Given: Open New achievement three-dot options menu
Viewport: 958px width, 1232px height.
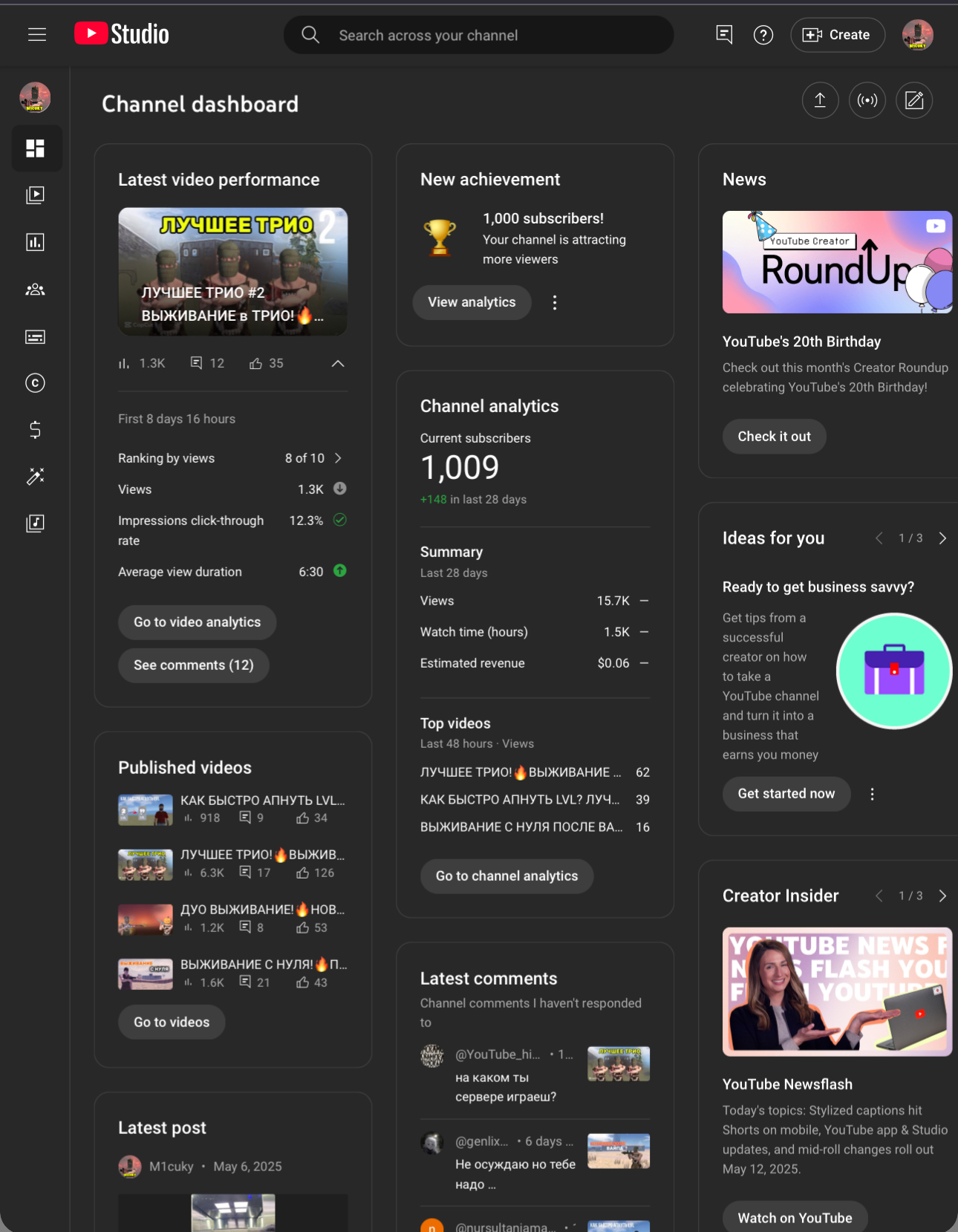Looking at the screenshot, I should tap(555, 302).
